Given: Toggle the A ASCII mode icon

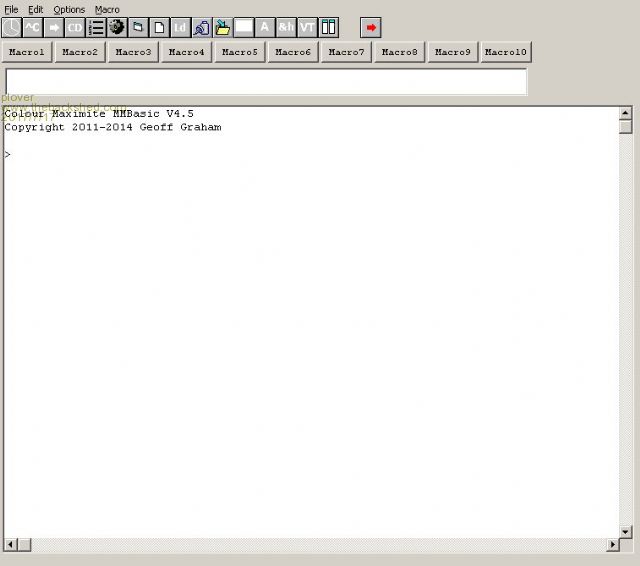Looking at the screenshot, I should (265, 28).
